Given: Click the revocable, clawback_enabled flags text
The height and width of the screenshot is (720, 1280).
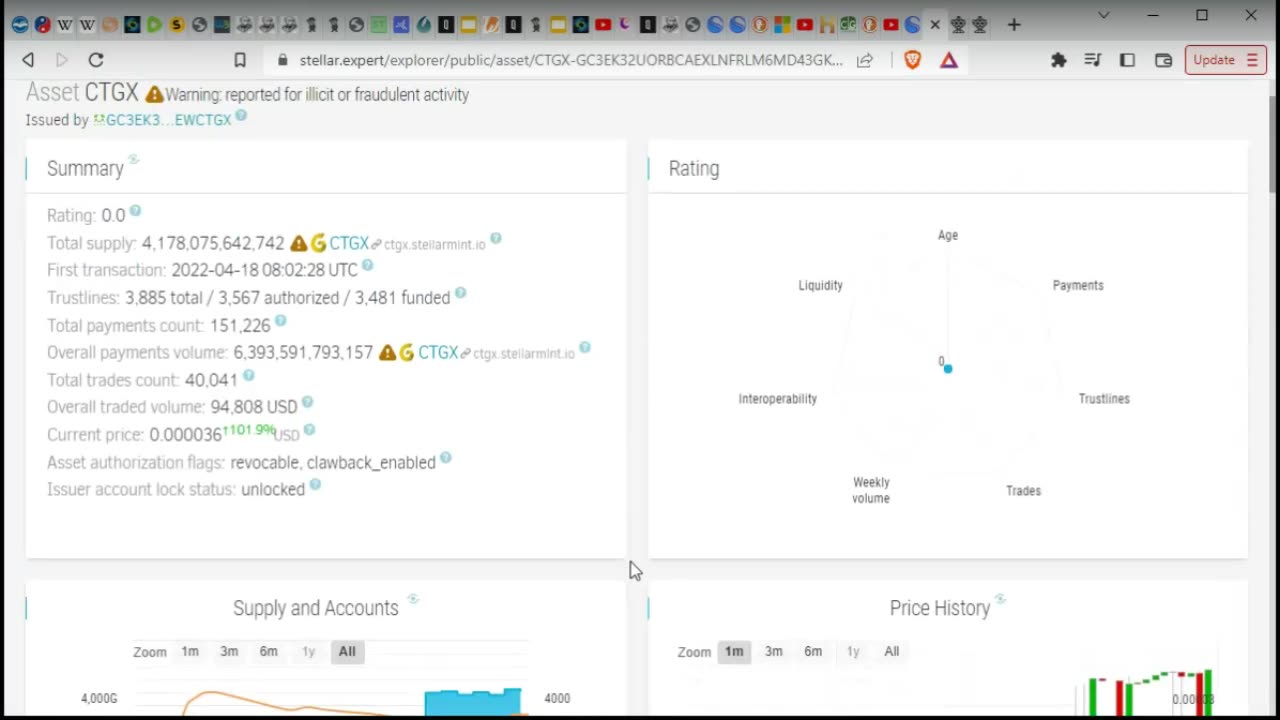Looking at the screenshot, I should 333,463.
